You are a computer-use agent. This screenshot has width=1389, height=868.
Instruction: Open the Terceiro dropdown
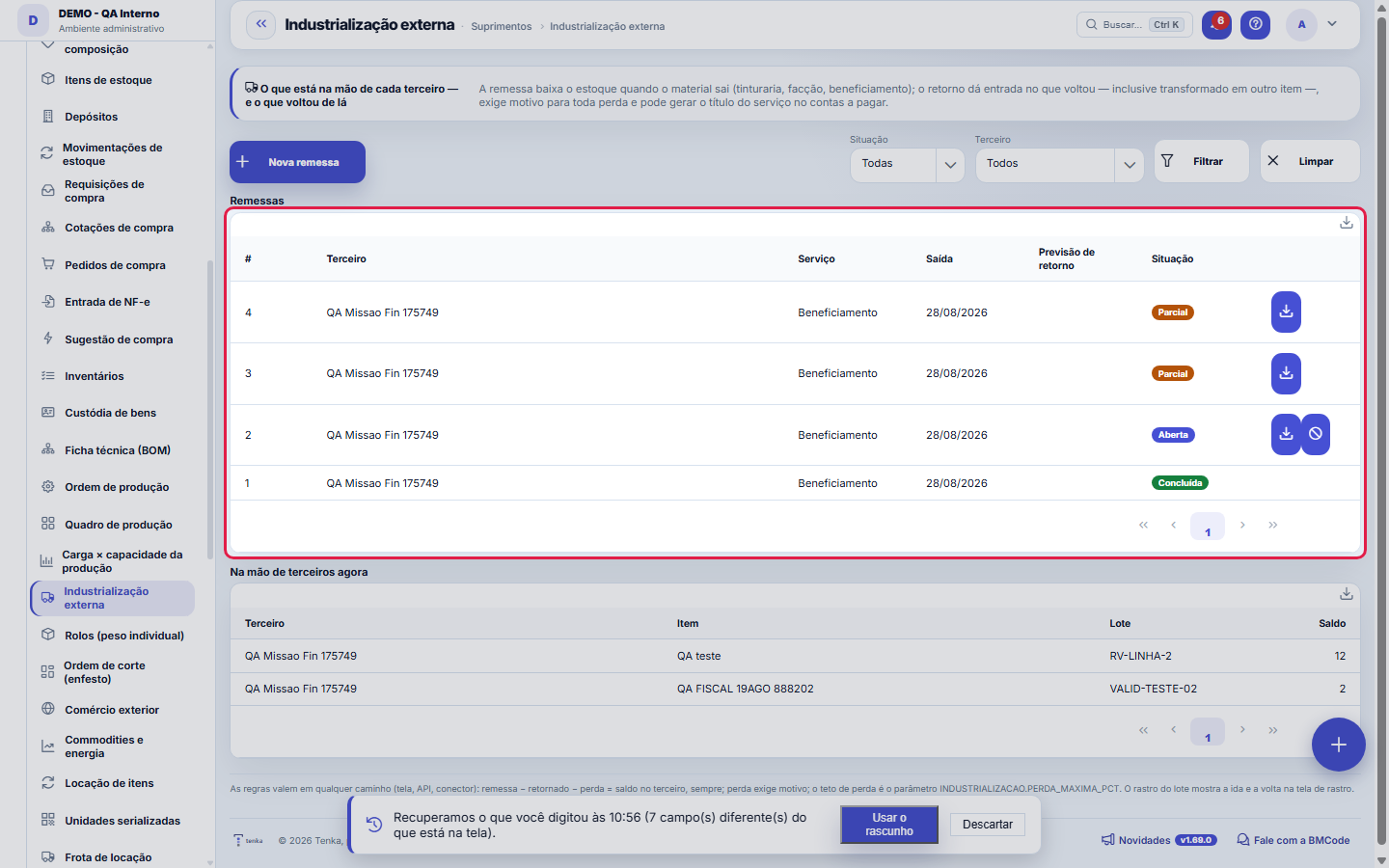click(1059, 164)
